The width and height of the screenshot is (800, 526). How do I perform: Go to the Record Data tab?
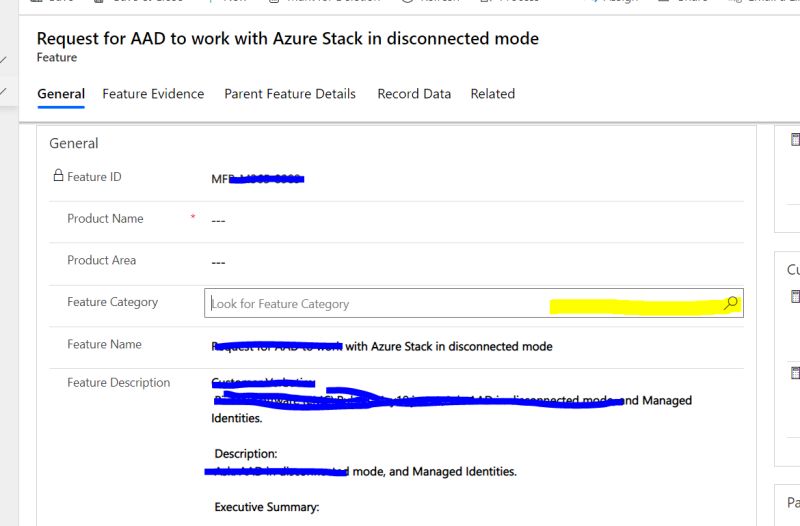pos(414,94)
